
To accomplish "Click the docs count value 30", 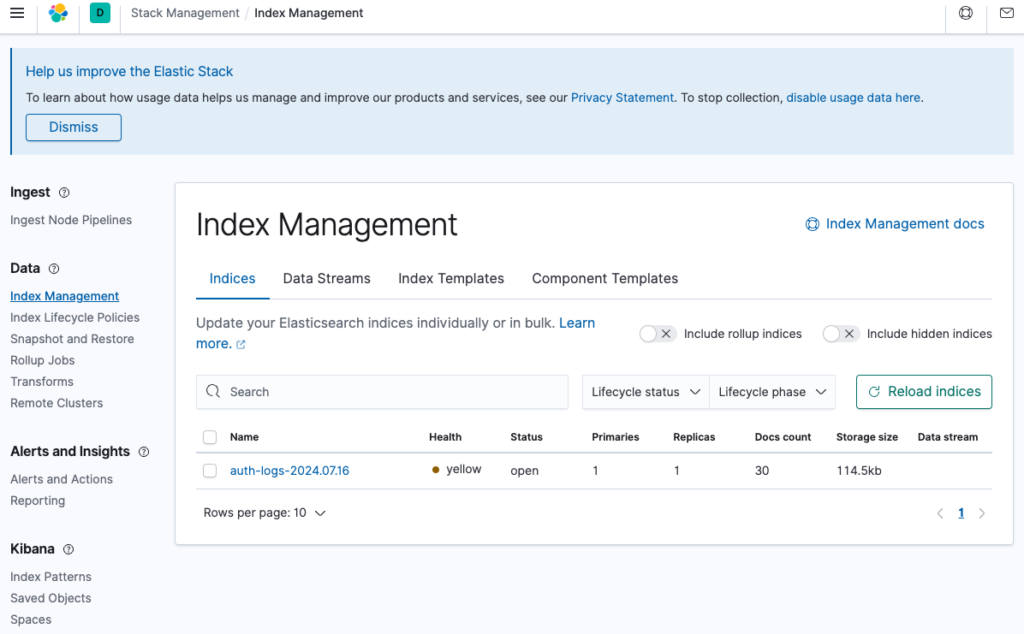I will 762,471.
